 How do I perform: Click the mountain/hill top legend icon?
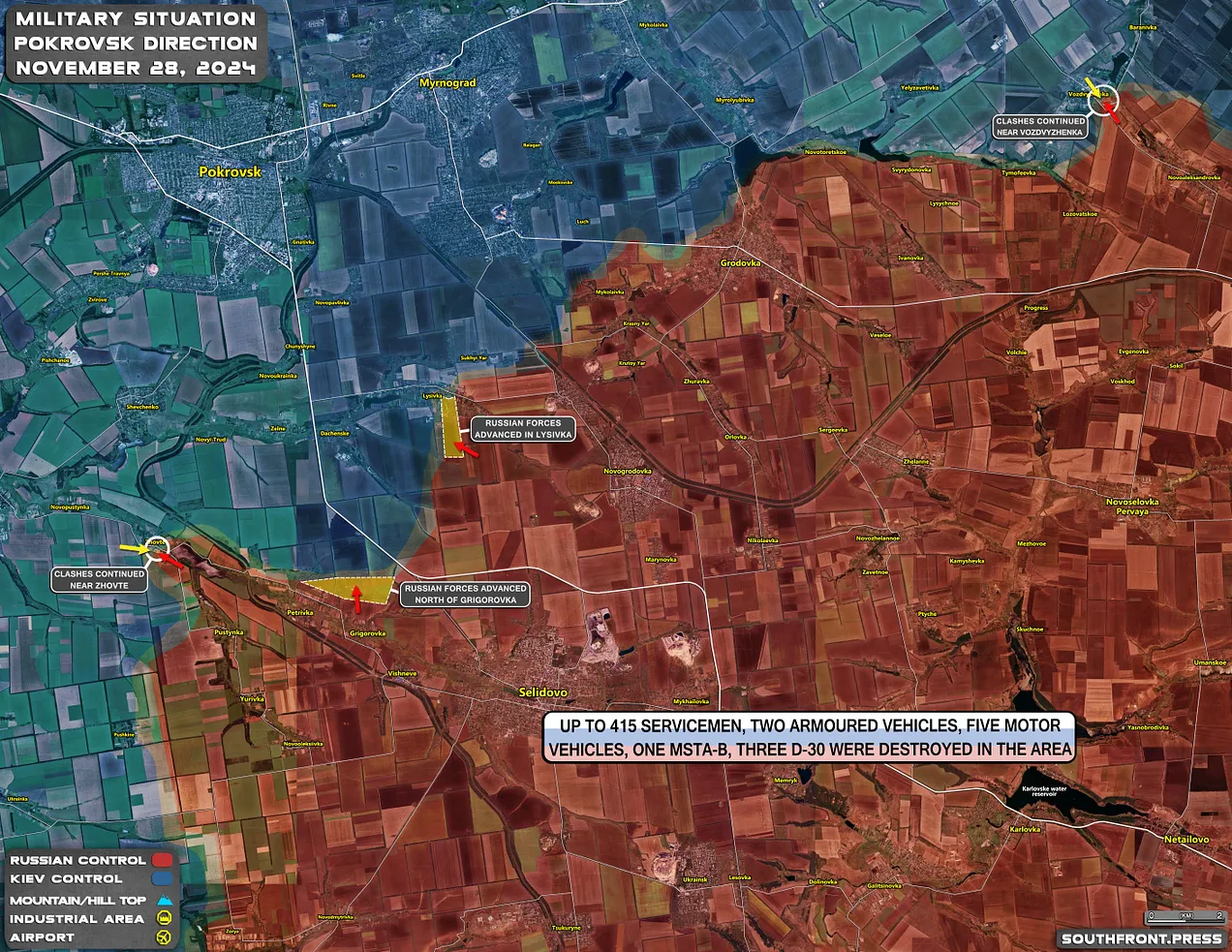tap(164, 900)
